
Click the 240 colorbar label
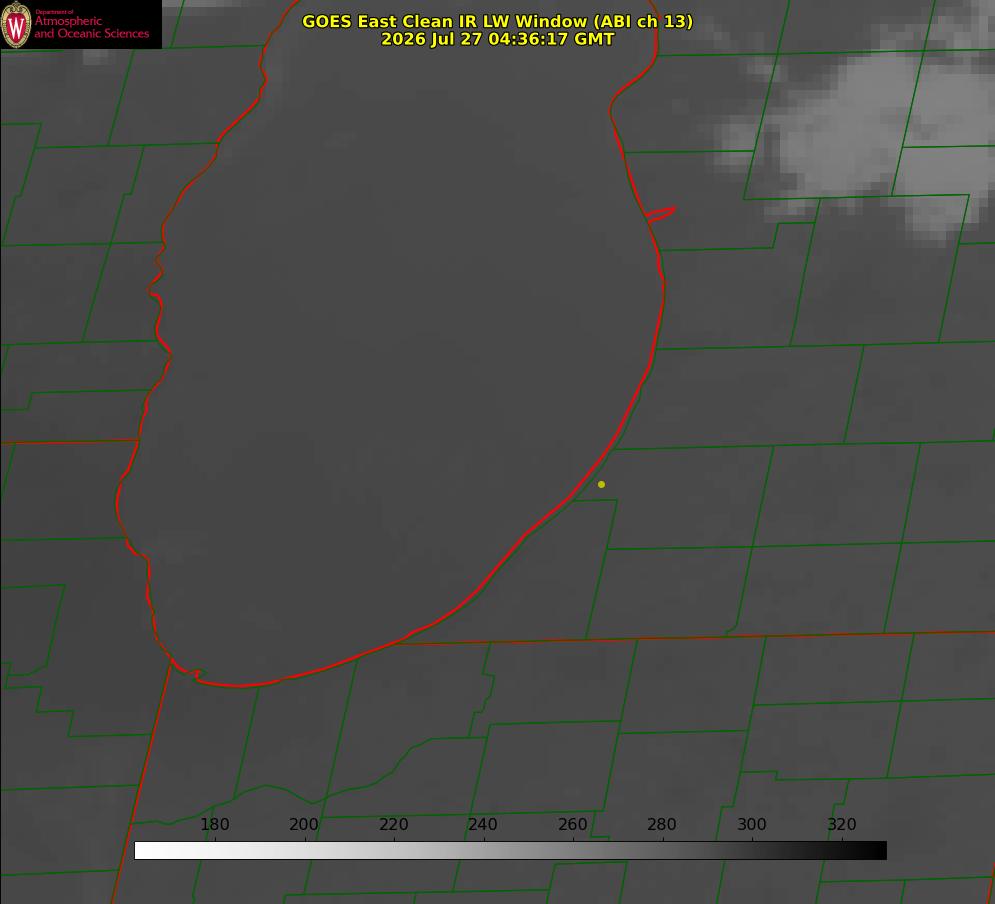coord(483,824)
